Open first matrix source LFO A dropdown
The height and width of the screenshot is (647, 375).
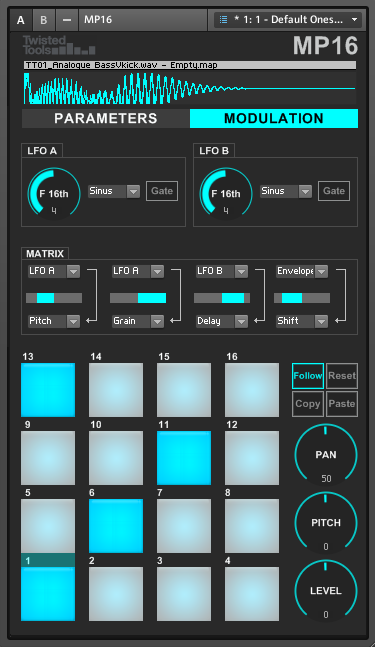54,271
